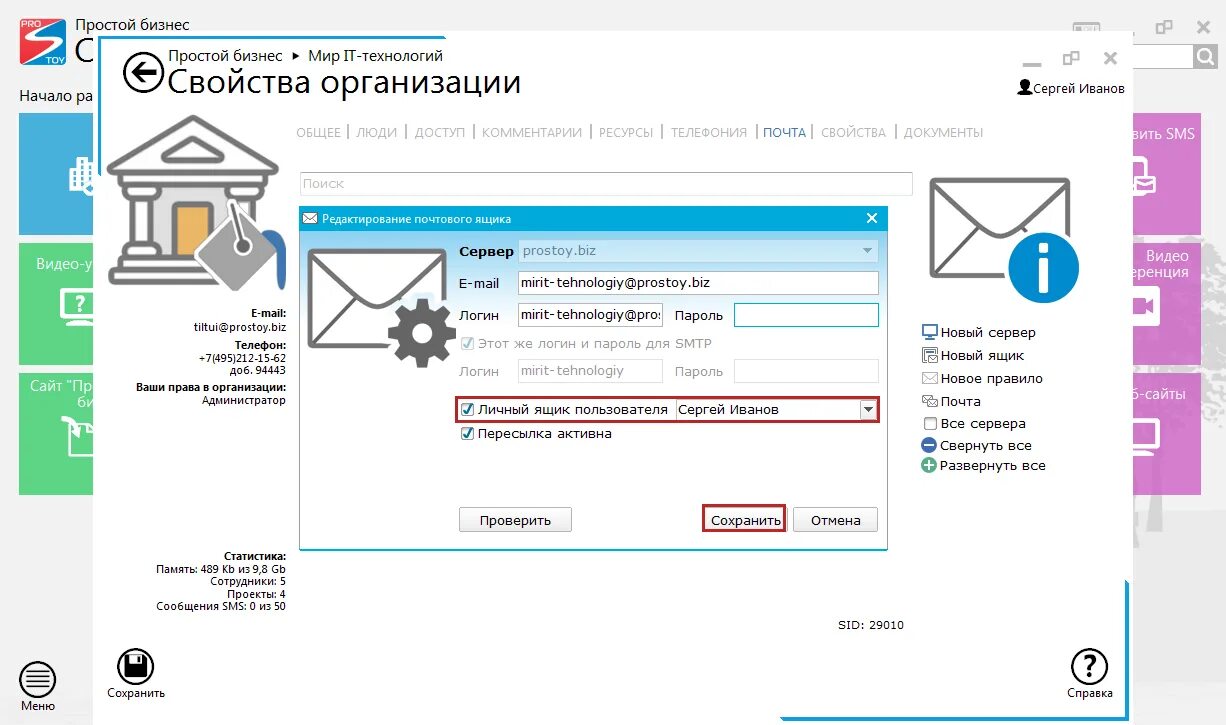
Task: Click the Новое правило item
Action: pos(982,378)
